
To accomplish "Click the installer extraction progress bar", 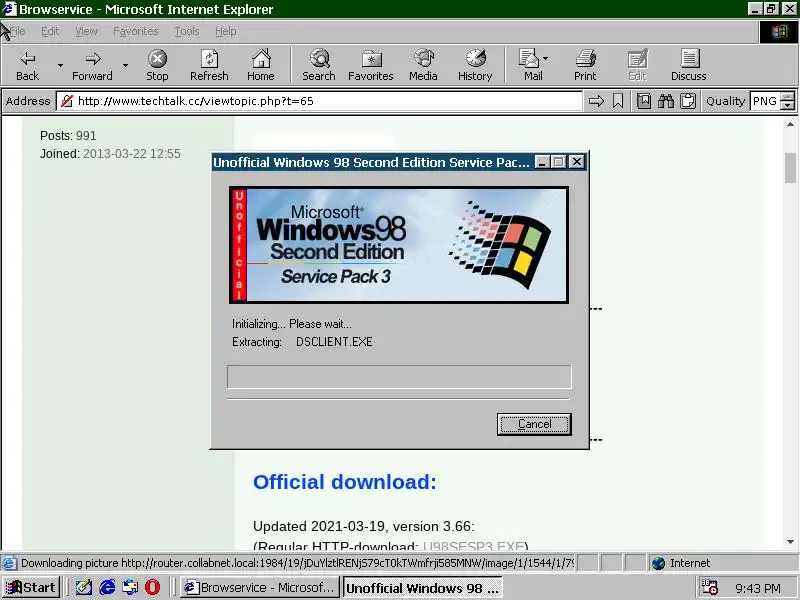I will tap(399, 377).
